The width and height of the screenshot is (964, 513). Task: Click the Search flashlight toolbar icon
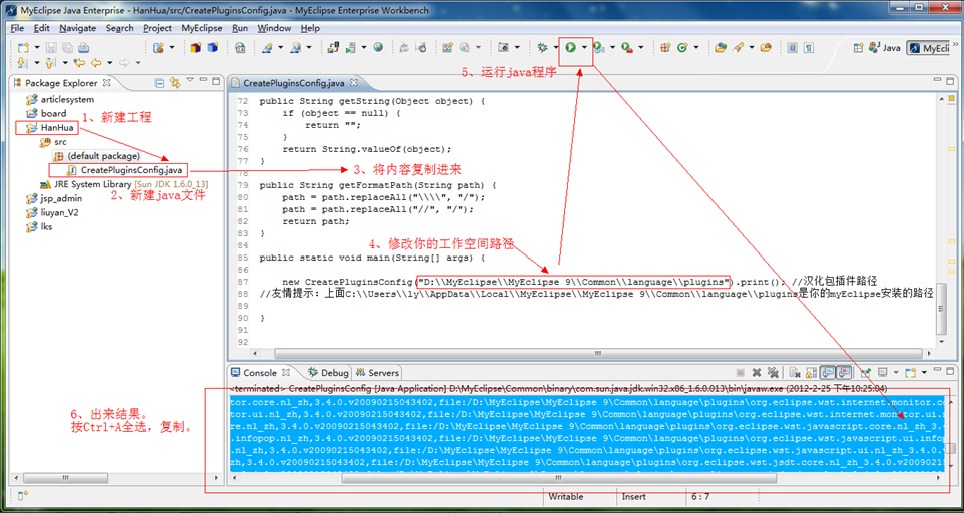pyautogui.click(x=738, y=47)
